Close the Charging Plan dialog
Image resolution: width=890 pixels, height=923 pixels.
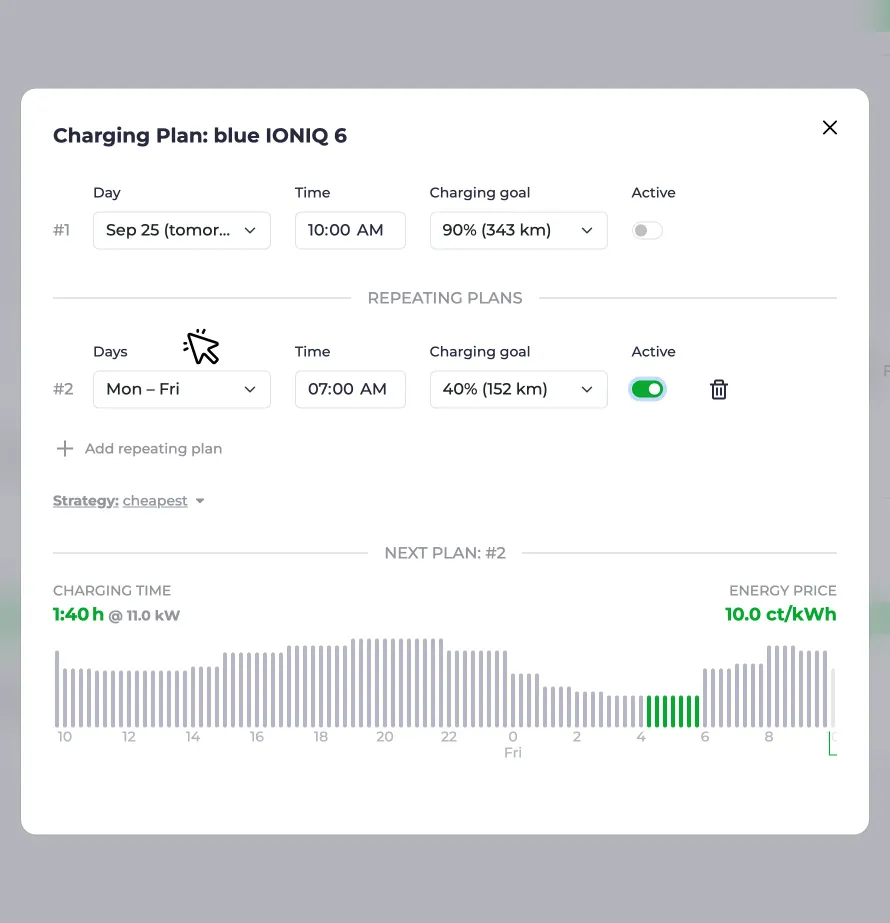pyautogui.click(x=829, y=127)
